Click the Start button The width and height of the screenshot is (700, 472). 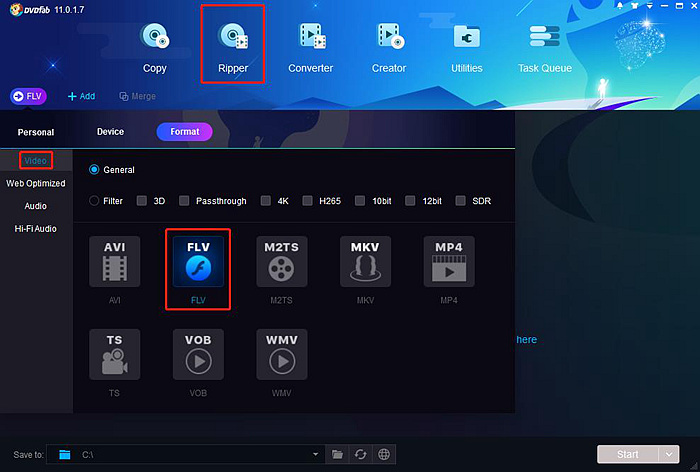627,454
